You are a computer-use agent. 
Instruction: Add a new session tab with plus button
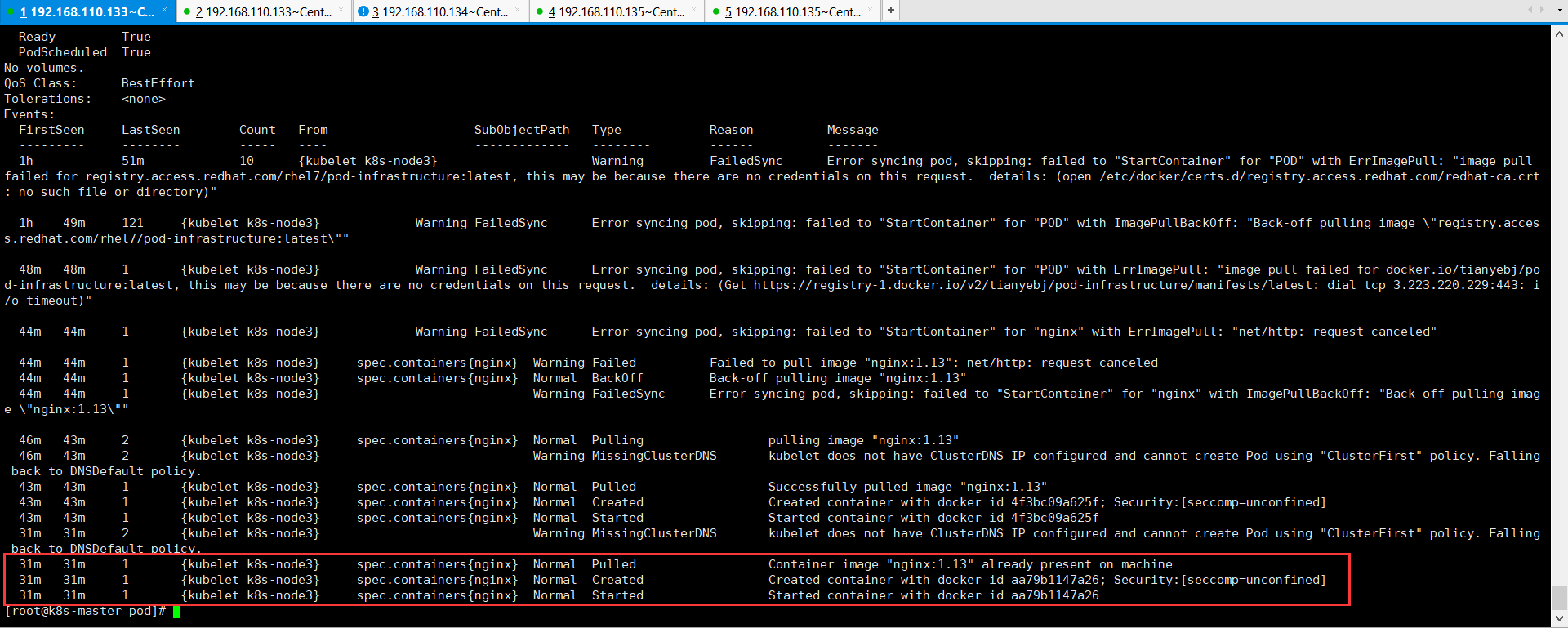891,11
